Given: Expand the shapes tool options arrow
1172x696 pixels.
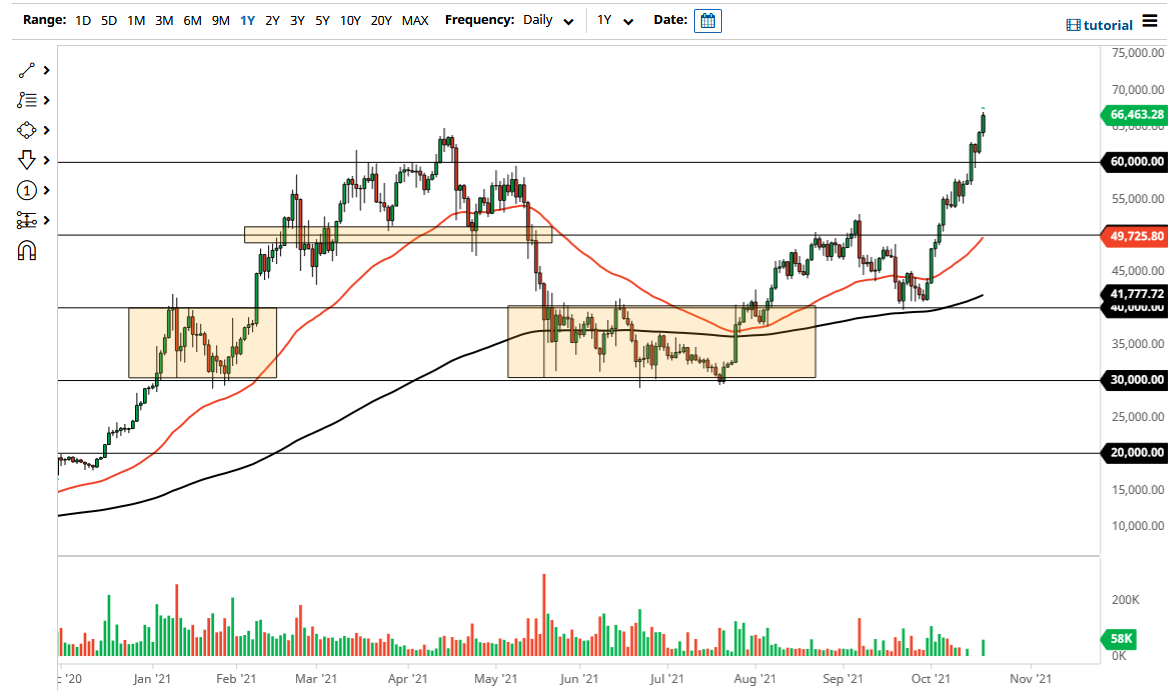Looking at the screenshot, I should point(46,130).
